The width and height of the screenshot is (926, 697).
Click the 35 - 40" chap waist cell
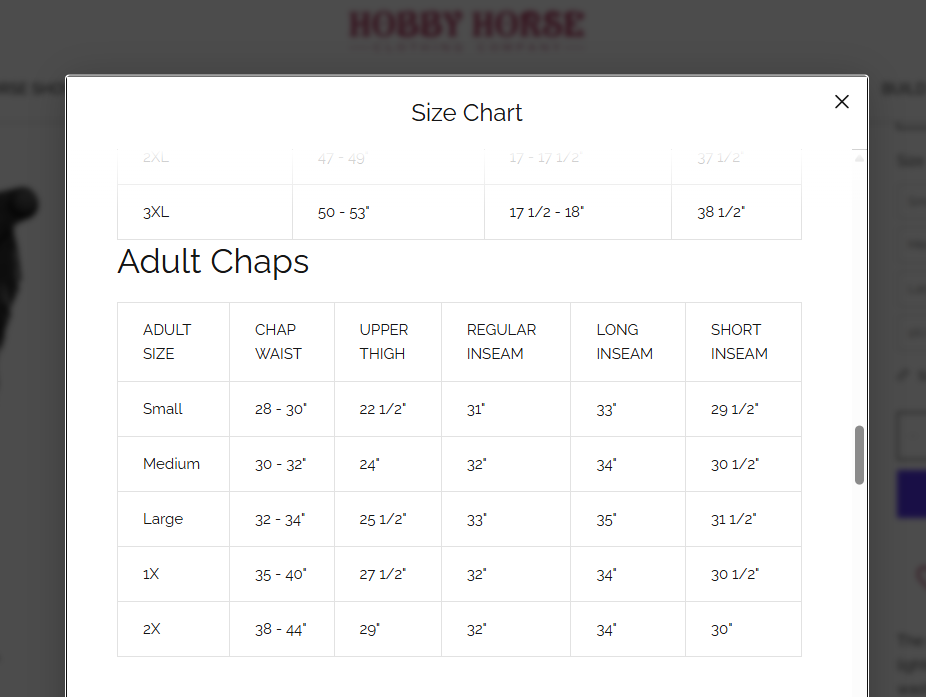(x=282, y=574)
